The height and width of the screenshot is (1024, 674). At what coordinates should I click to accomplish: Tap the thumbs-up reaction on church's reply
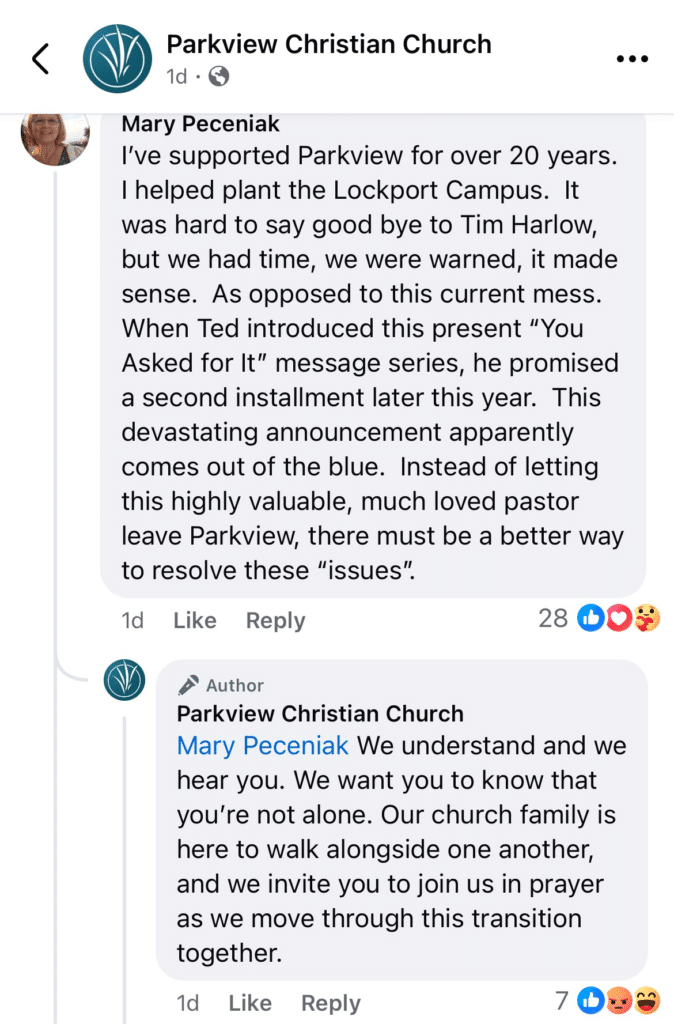click(593, 998)
